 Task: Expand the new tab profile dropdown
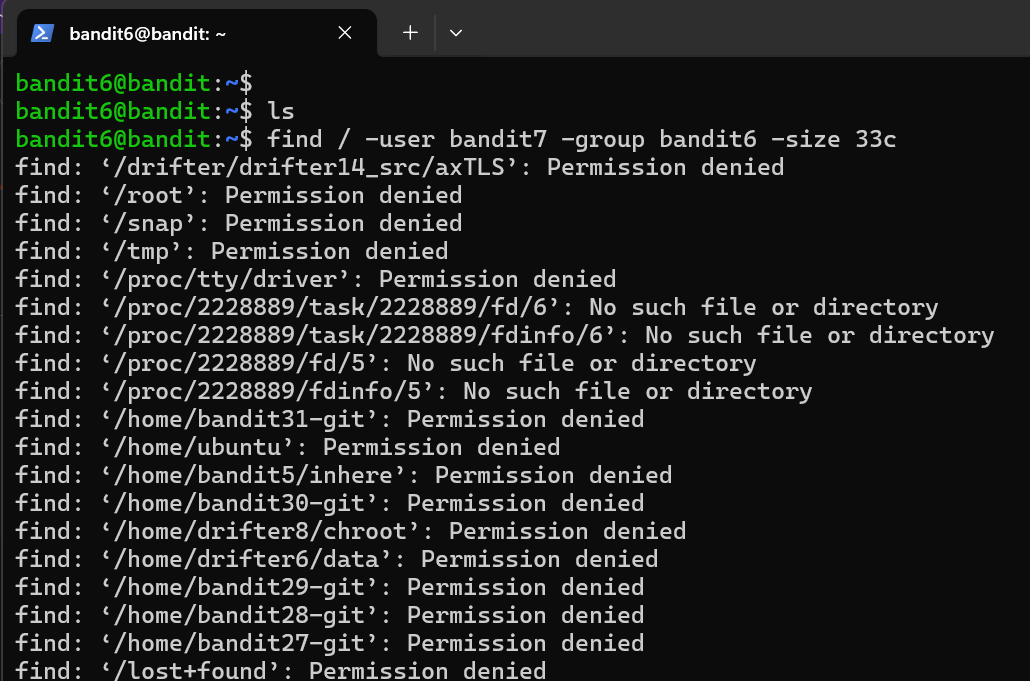coord(456,33)
